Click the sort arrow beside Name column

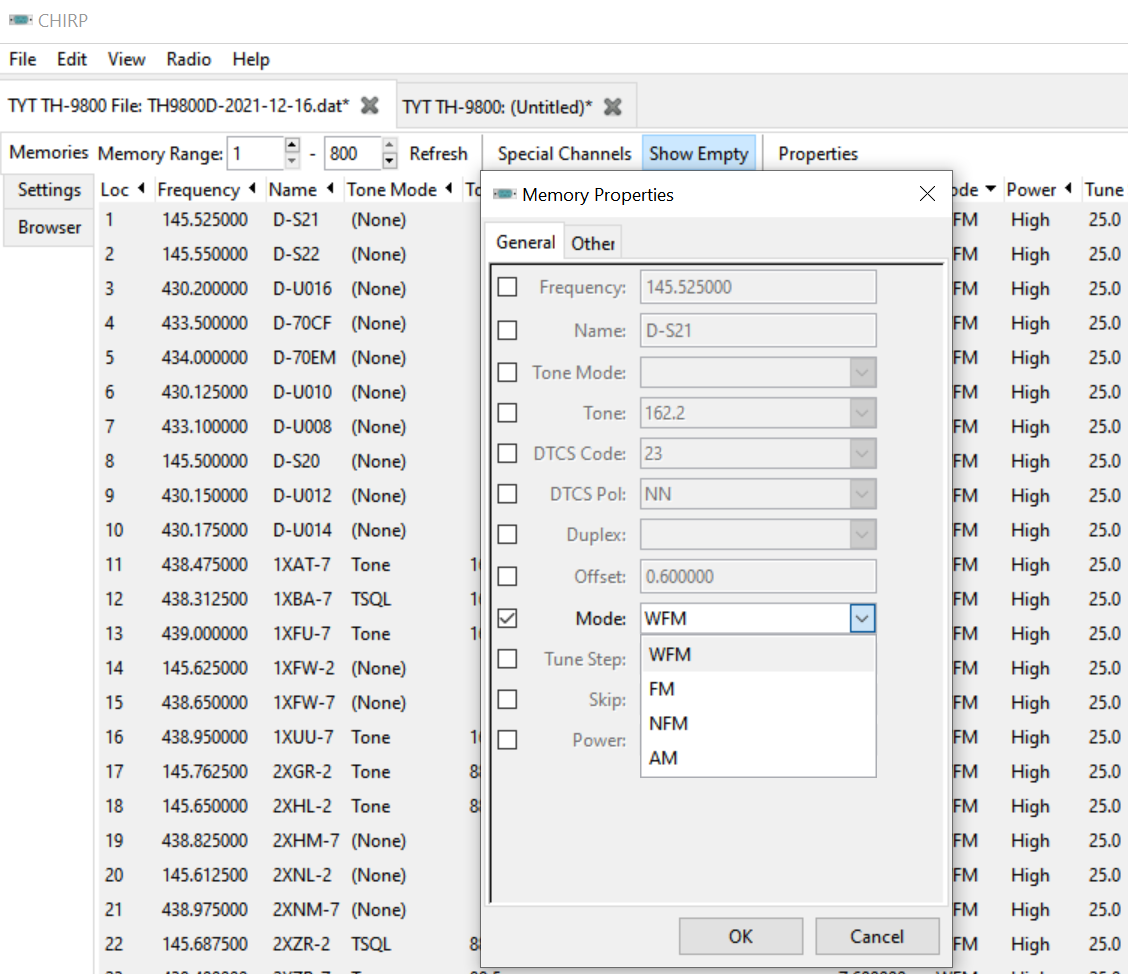pos(329,188)
